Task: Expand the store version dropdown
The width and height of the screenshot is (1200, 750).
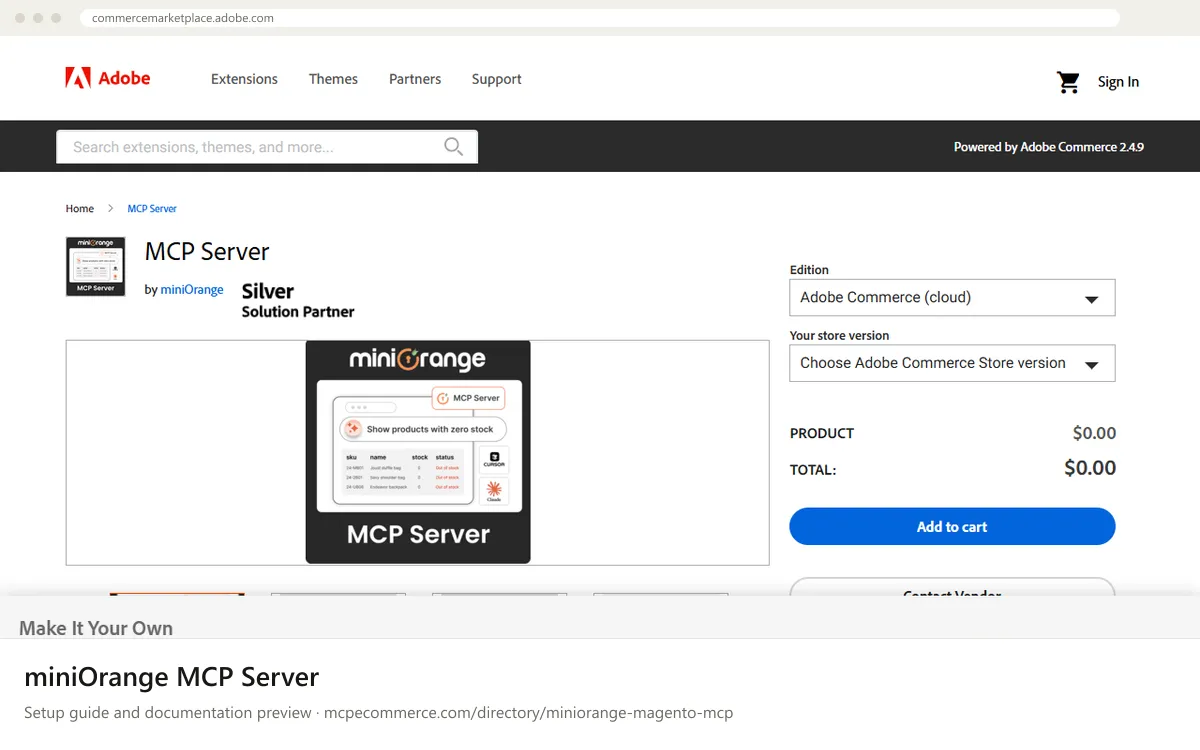Action: [952, 363]
